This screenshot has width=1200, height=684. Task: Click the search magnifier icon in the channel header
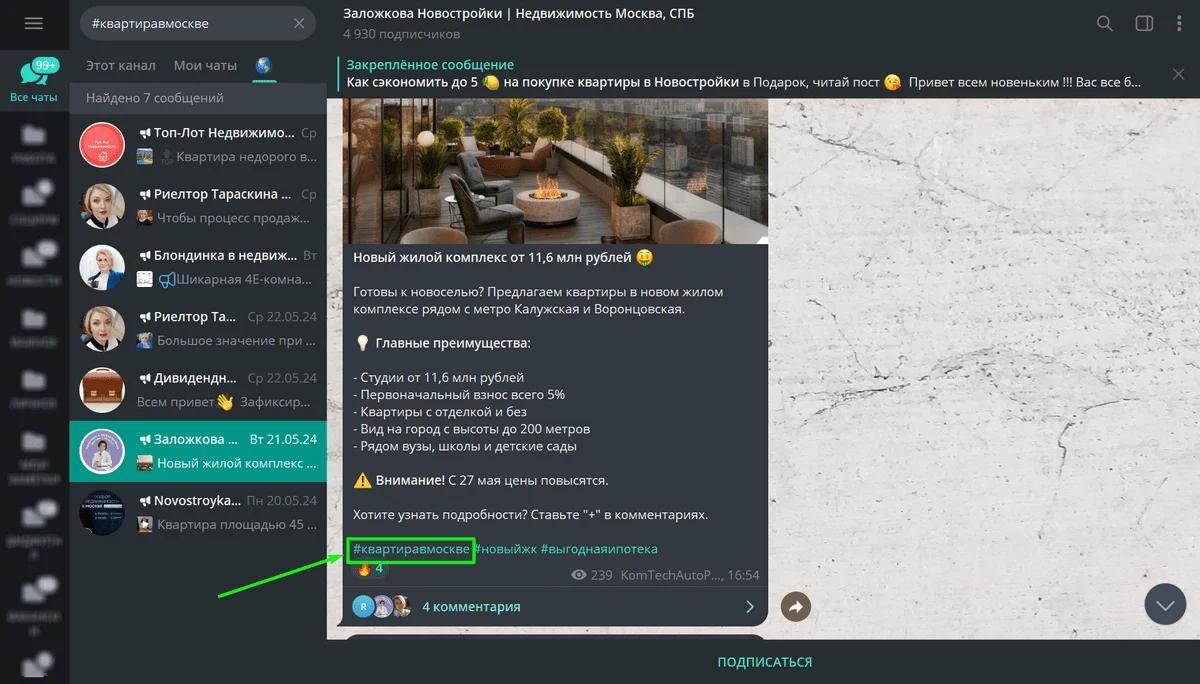pos(1105,23)
